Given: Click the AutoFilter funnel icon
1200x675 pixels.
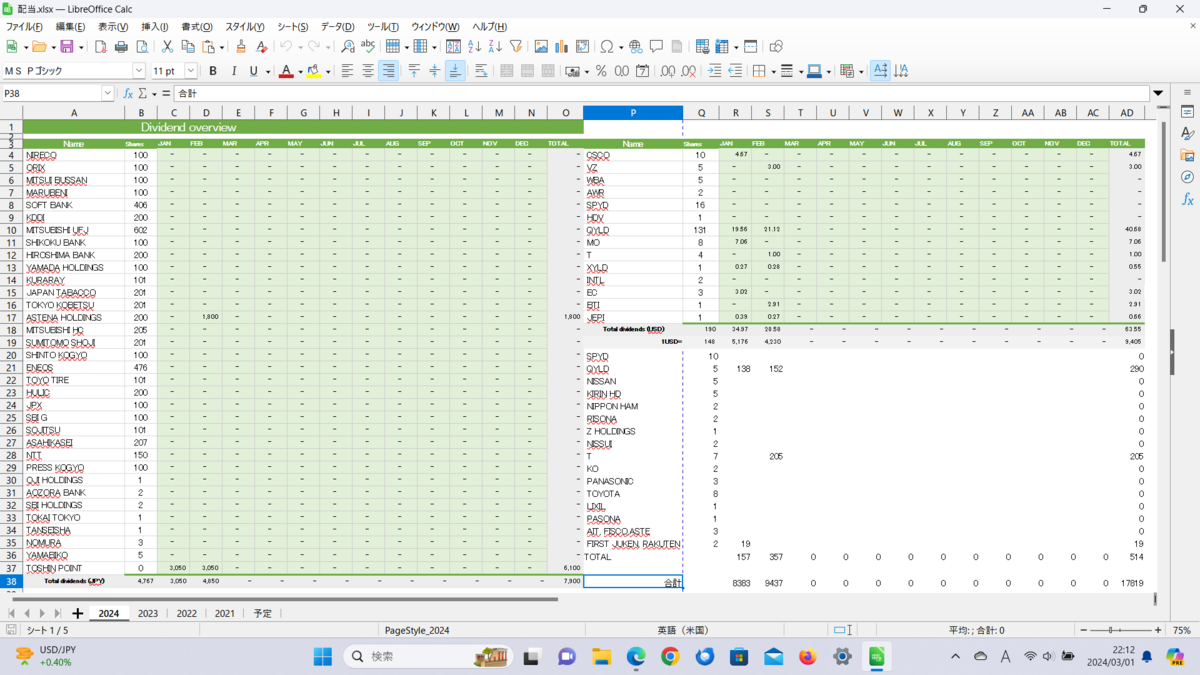Looking at the screenshot, I should (x=516, y=46).
